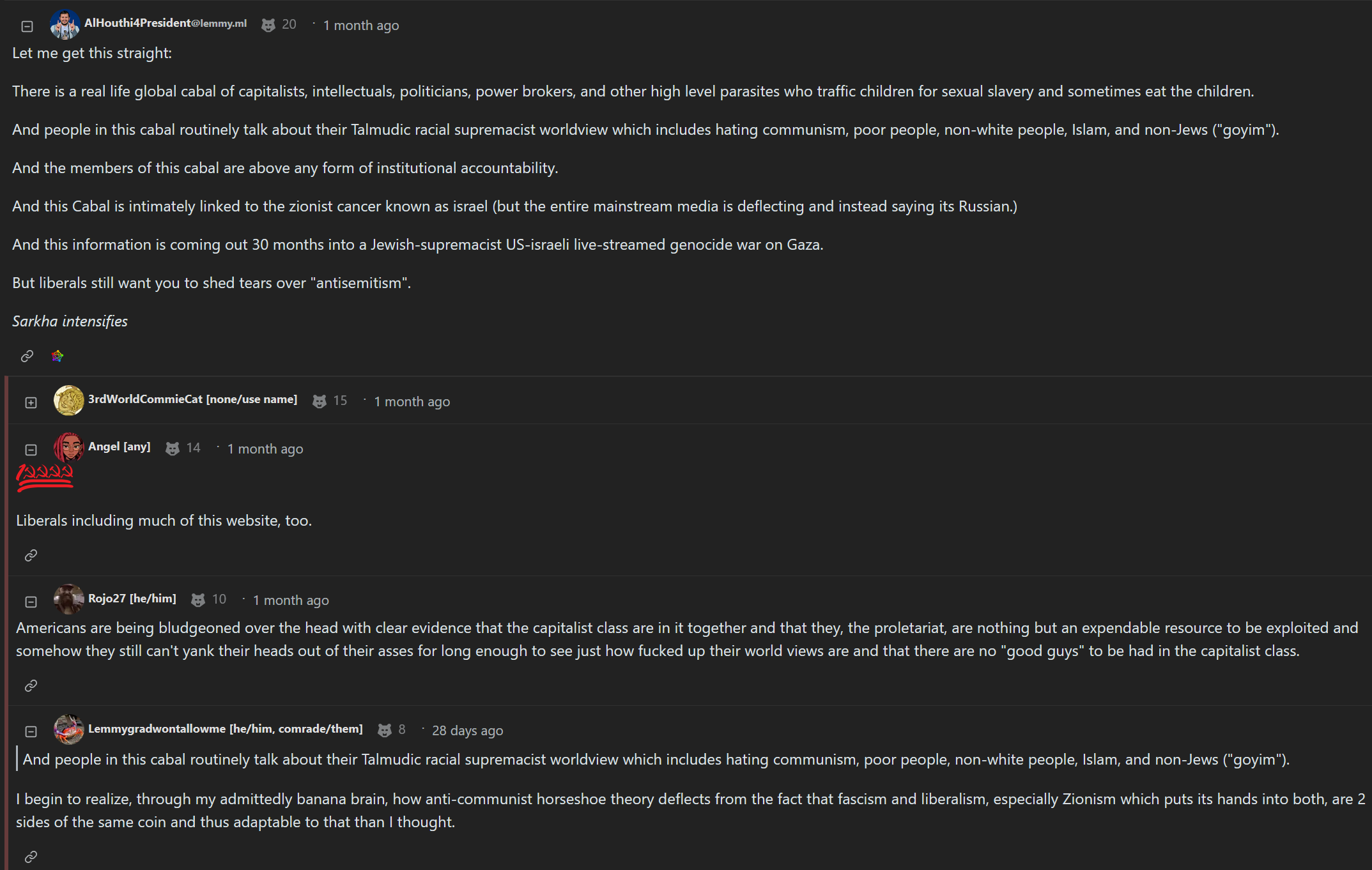Click score icon beside 3rdWorldCommieCat's 15
The image size is (1372, 870).
320,401
